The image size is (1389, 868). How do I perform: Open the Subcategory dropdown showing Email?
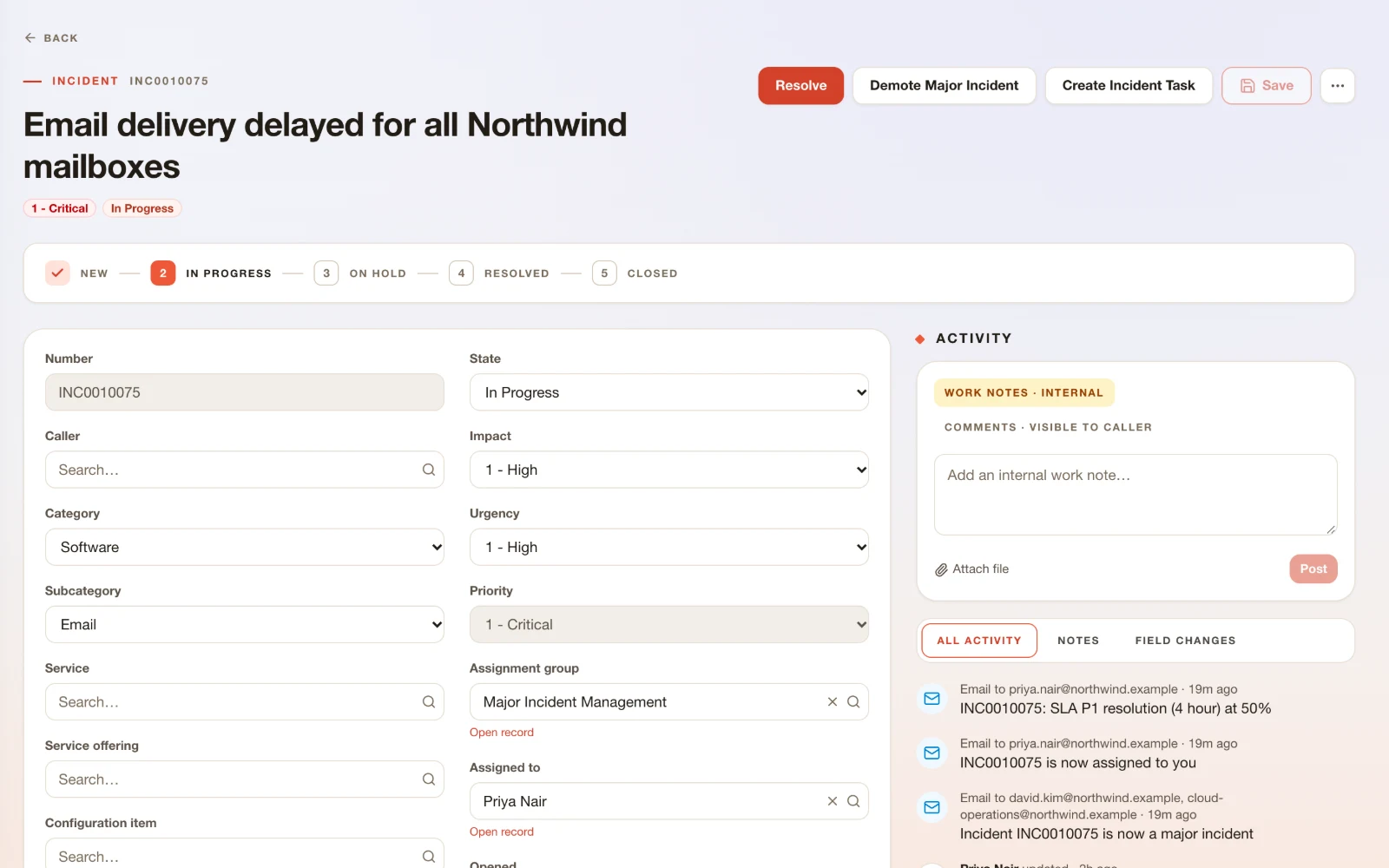[x=245, y=625]
